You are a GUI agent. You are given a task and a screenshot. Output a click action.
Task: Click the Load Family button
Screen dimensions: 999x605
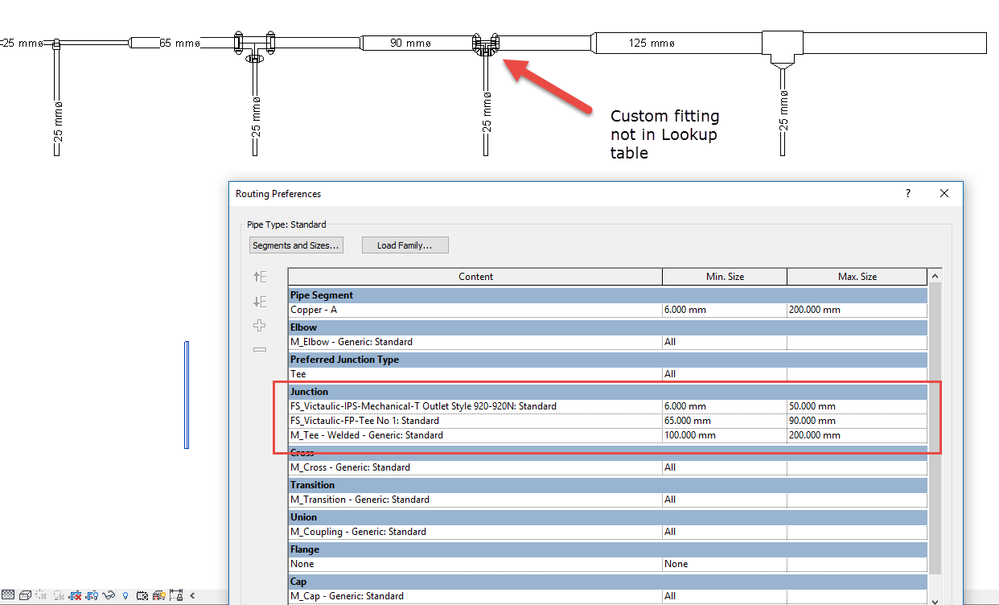405,245
